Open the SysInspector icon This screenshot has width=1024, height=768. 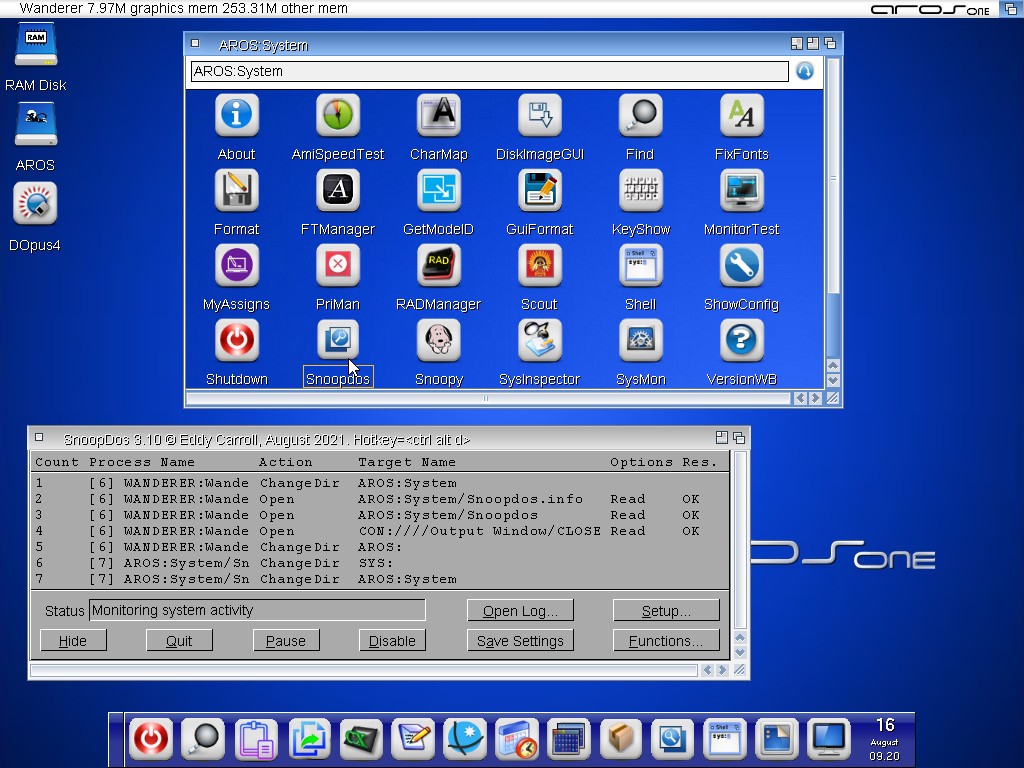[539, 342]
